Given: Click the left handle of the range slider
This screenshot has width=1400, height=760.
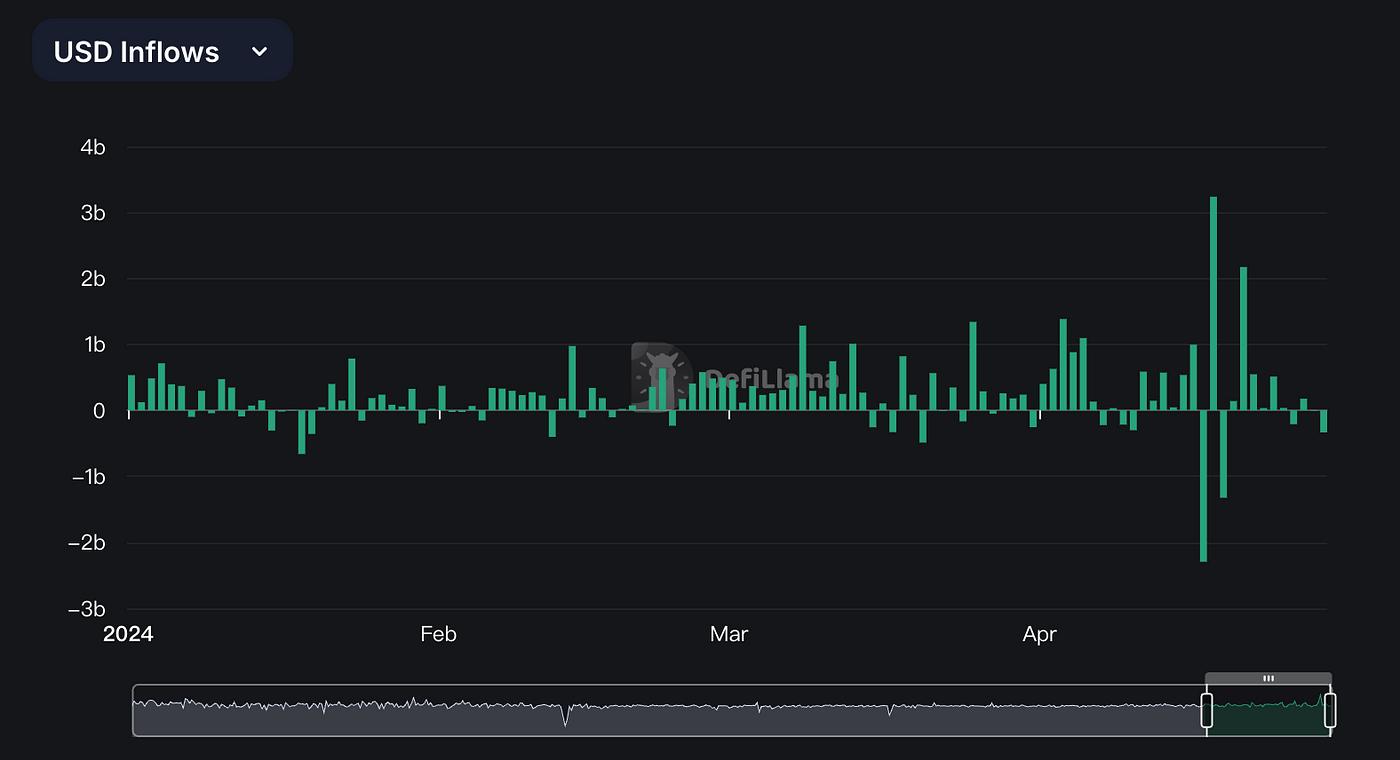Looking at the screenshot, I should [x=1207, y=711].
